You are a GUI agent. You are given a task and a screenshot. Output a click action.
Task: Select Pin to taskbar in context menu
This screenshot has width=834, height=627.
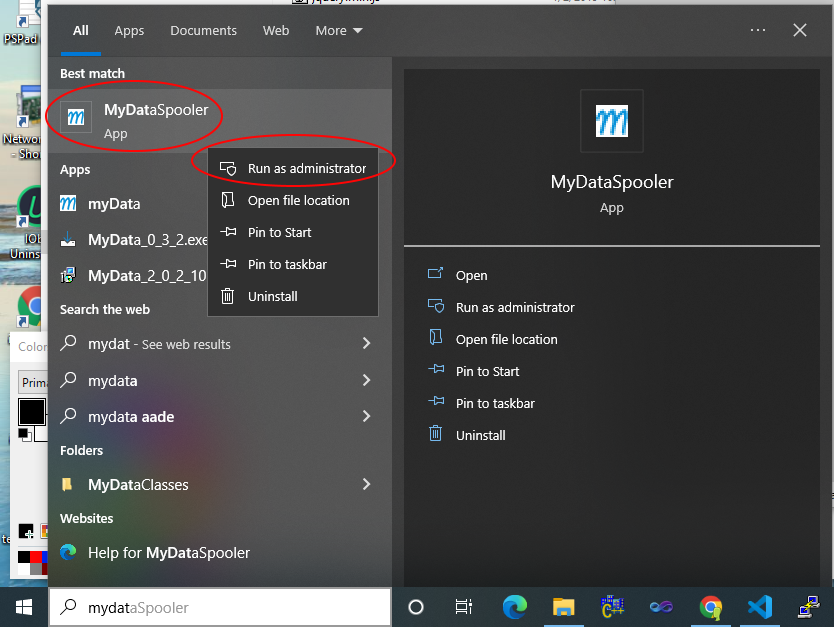[x=293, y=264]
